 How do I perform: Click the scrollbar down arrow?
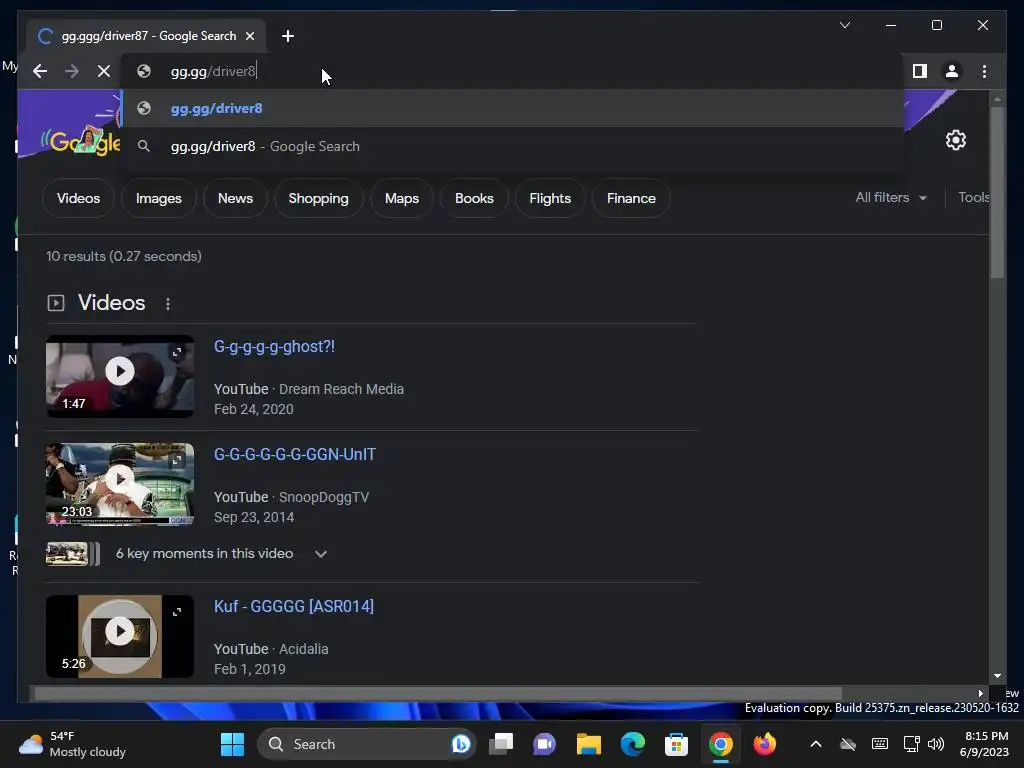(997, 677)
